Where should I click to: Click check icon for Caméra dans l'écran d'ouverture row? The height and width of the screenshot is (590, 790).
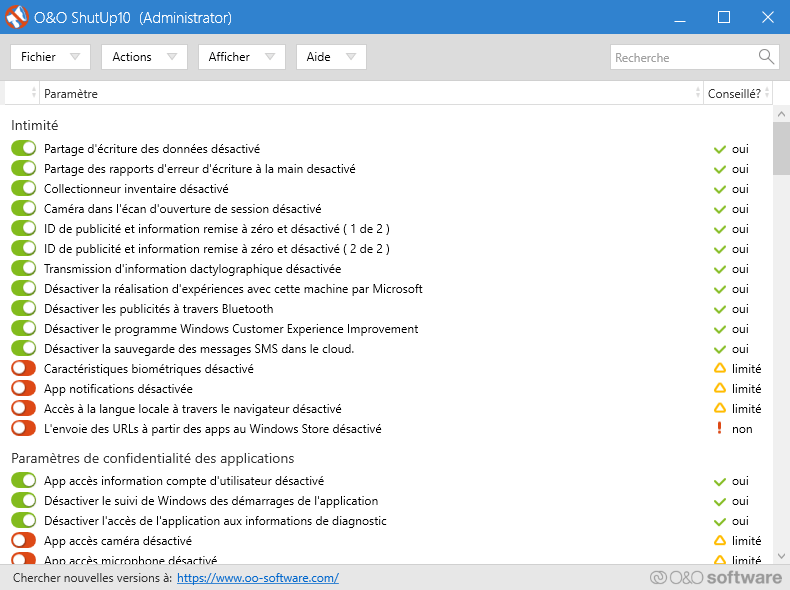pyautogui.click(x=719, y=210)
